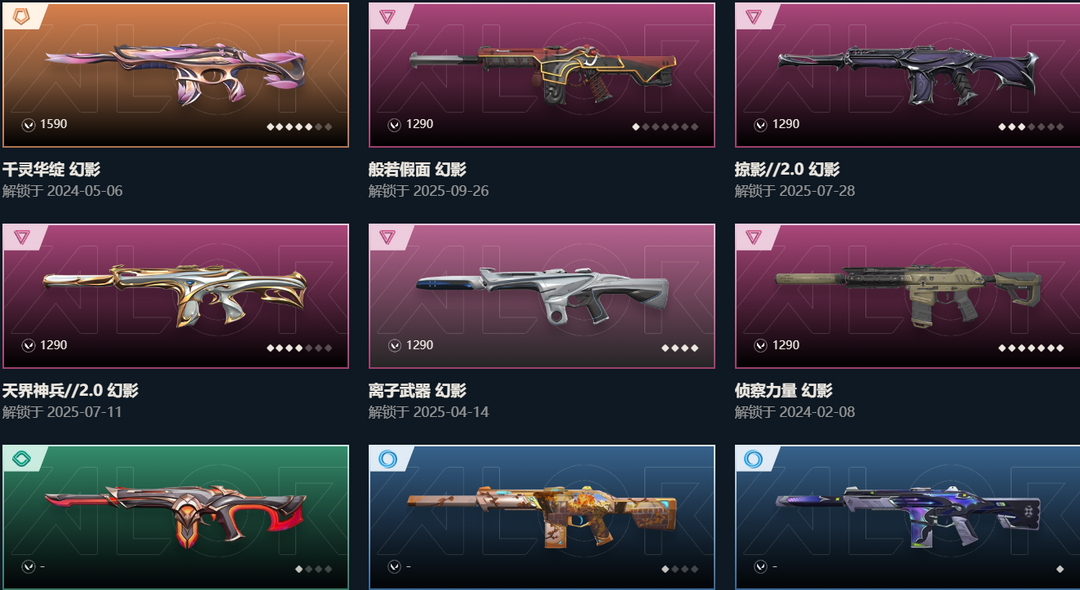Click the upgrade level dots on 侦察力量 card
The height and width of the screenshot is (590, 1080).
1031,348
